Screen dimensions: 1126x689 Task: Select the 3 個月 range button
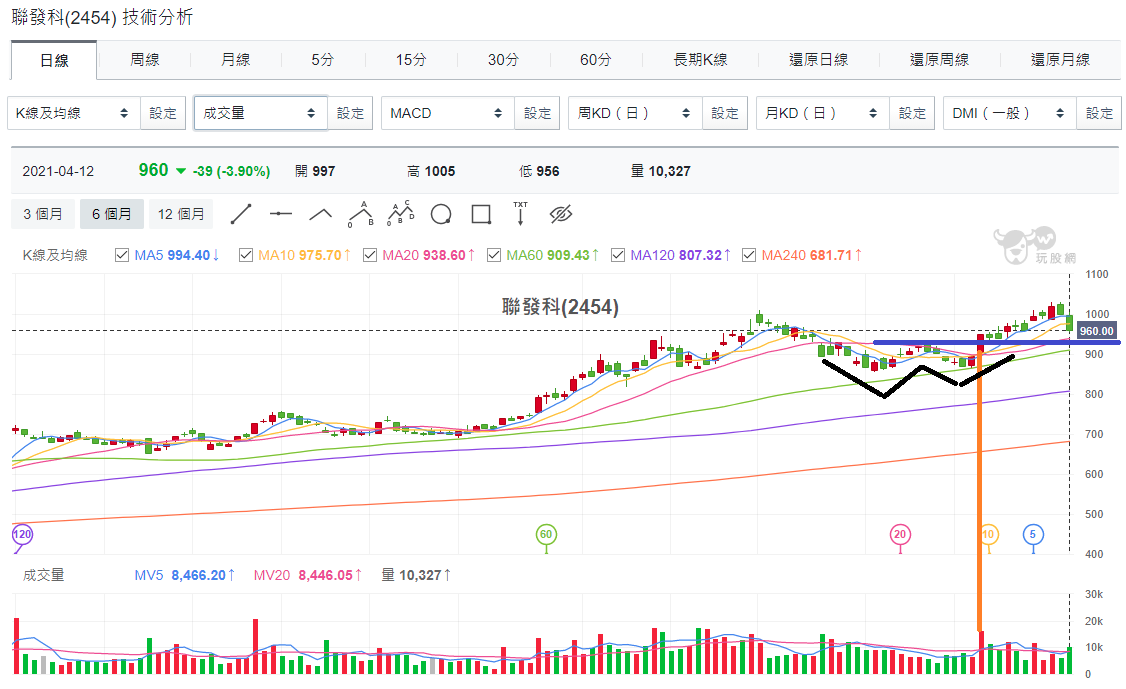[42, 214]
